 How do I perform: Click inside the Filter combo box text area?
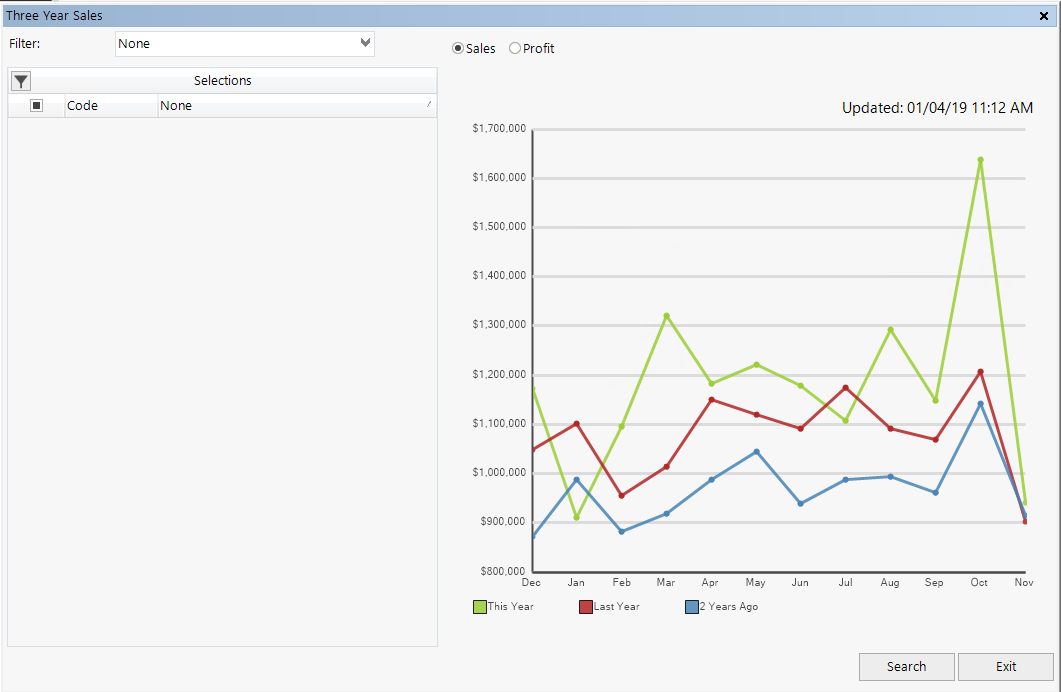click(x=200, y=43)
